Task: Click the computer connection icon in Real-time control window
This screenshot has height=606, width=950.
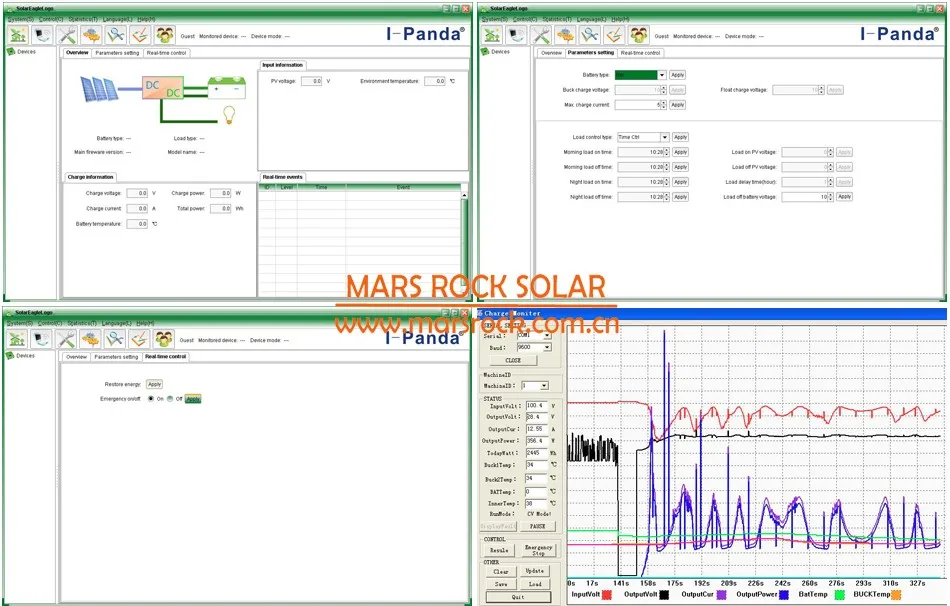Action: click(x=41, y=339)
